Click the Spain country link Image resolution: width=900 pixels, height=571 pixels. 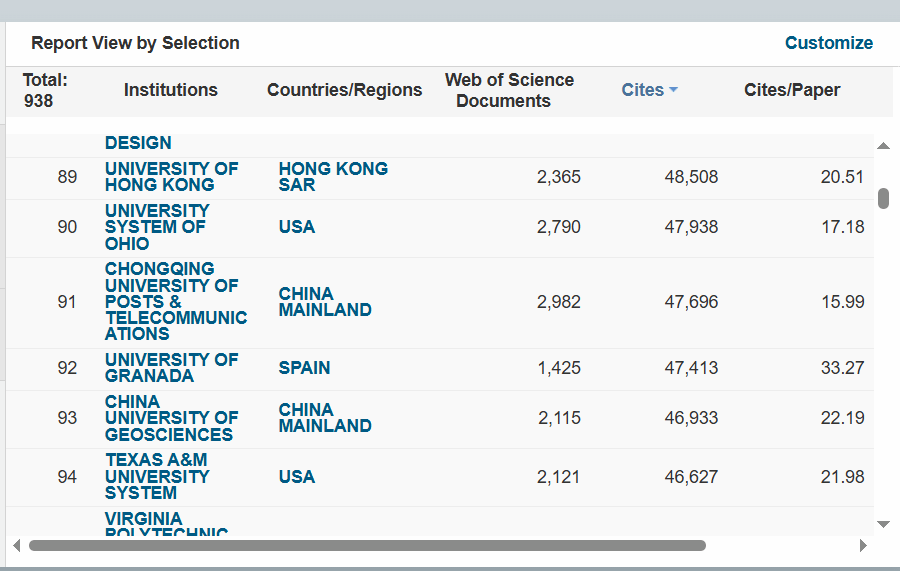pos(304,368)
